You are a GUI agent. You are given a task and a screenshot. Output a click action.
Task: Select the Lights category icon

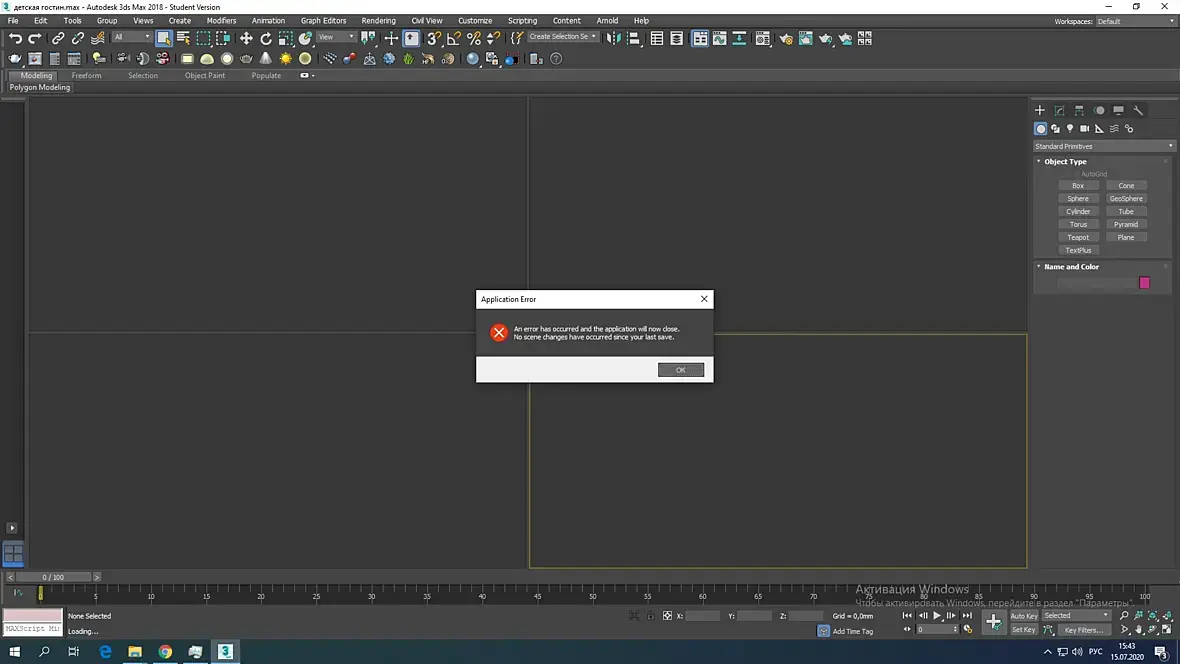(1070, 129)
